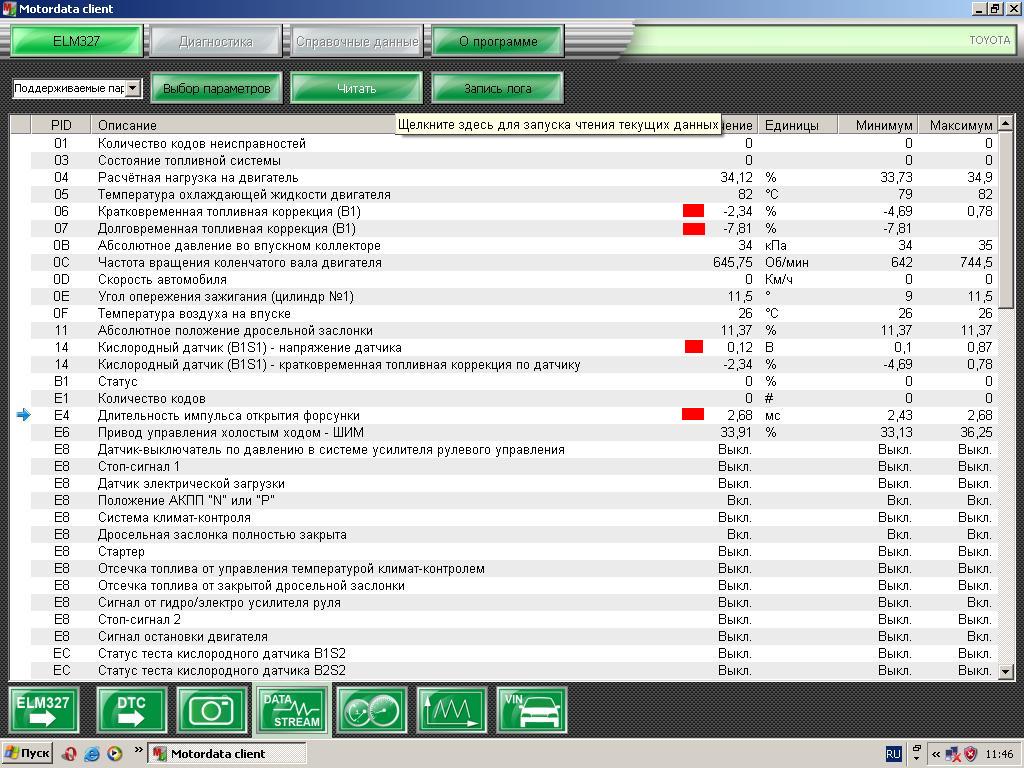The width and height of the screenshot is (1024, 768).
Task: Click the Выбор параметров button
Action: 216,88
